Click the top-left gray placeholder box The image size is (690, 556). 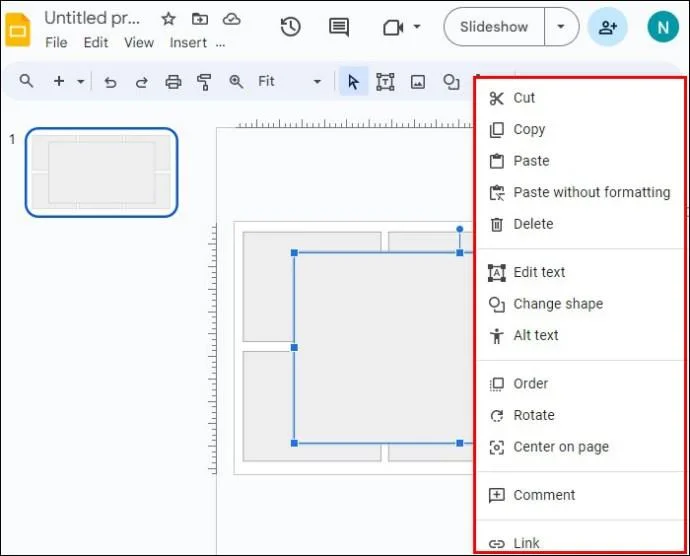pyautogui.click(x=268, y=286)
